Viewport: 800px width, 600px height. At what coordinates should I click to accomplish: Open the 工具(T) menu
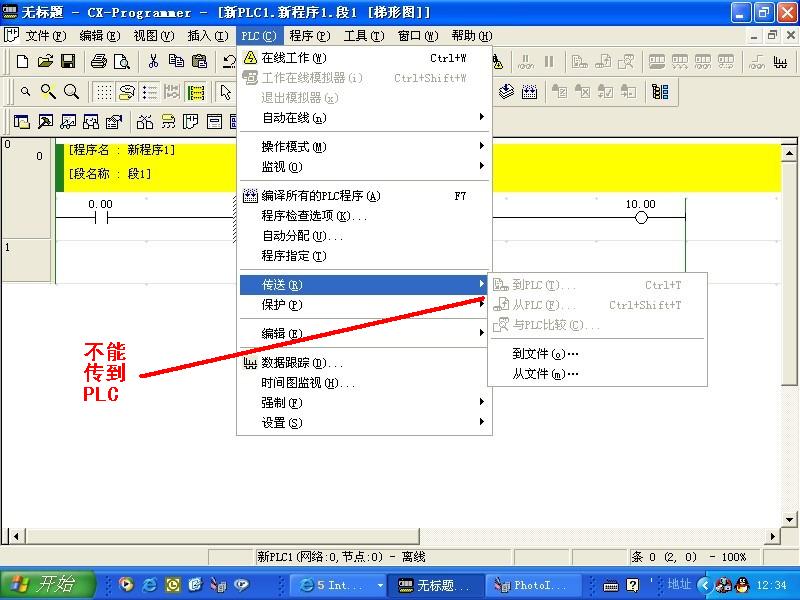364,36
